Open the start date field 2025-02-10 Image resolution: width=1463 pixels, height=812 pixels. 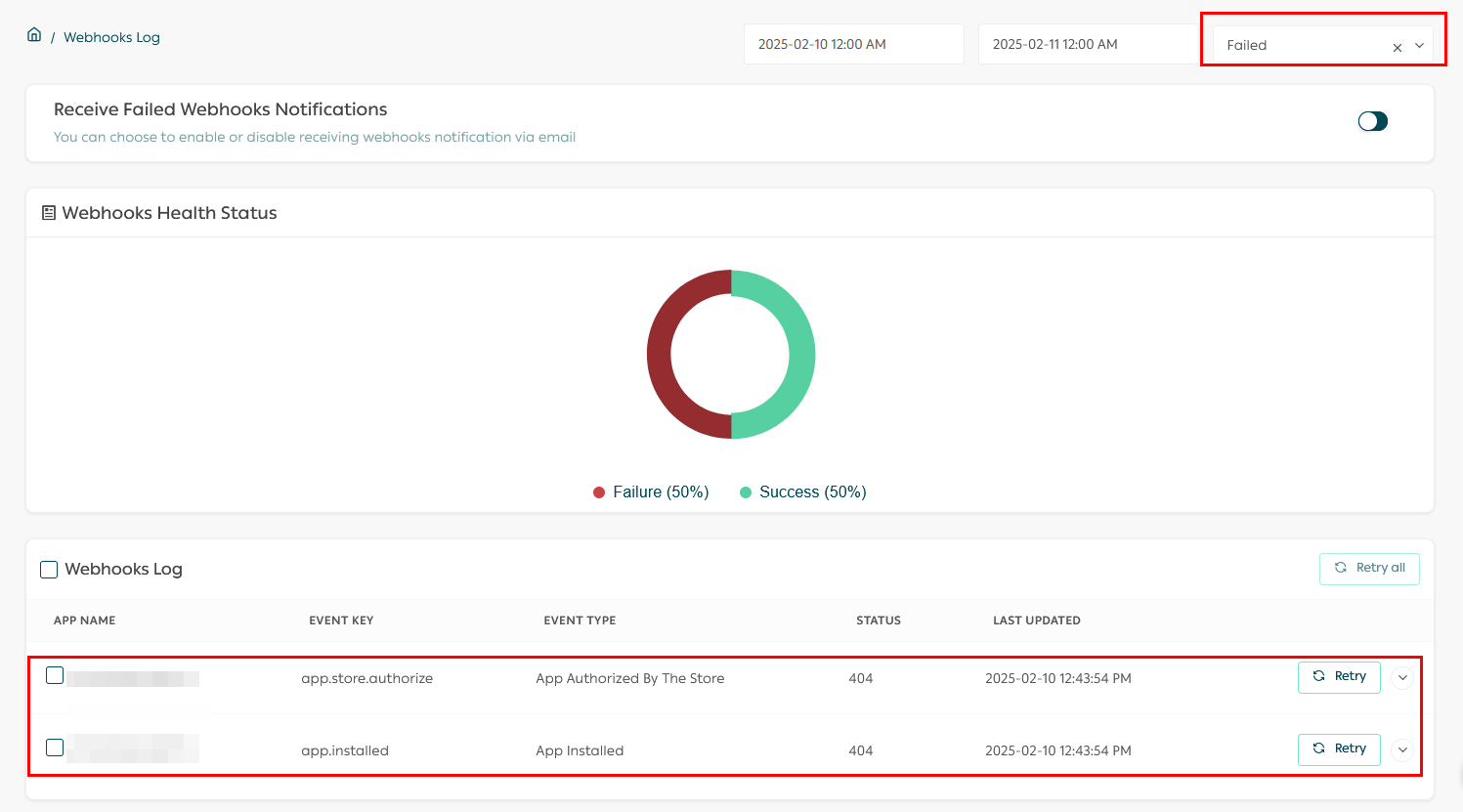tap(854, 44)
